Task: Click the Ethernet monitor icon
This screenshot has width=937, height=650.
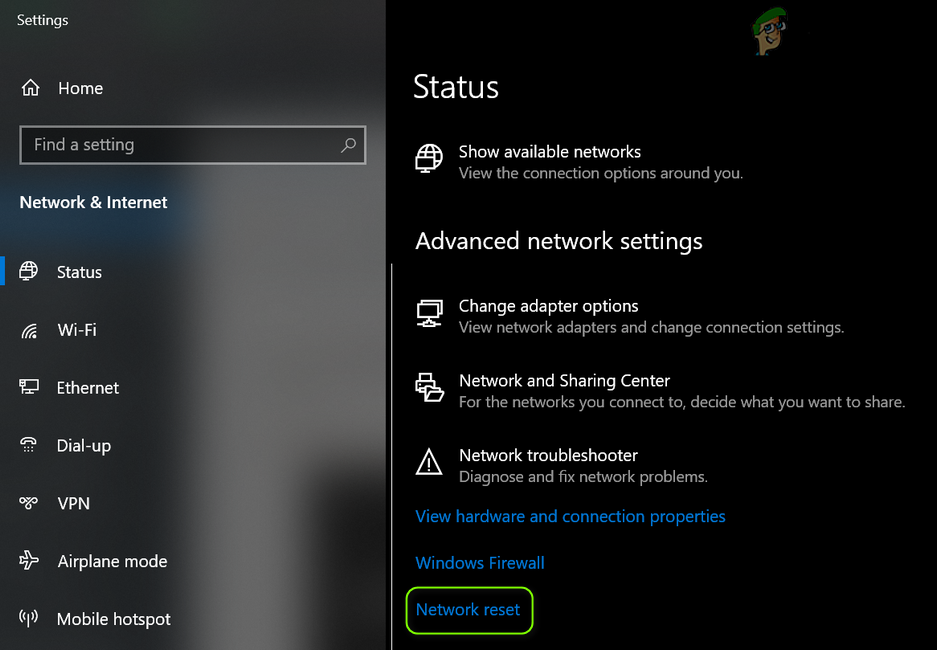Action: [29, 387]
